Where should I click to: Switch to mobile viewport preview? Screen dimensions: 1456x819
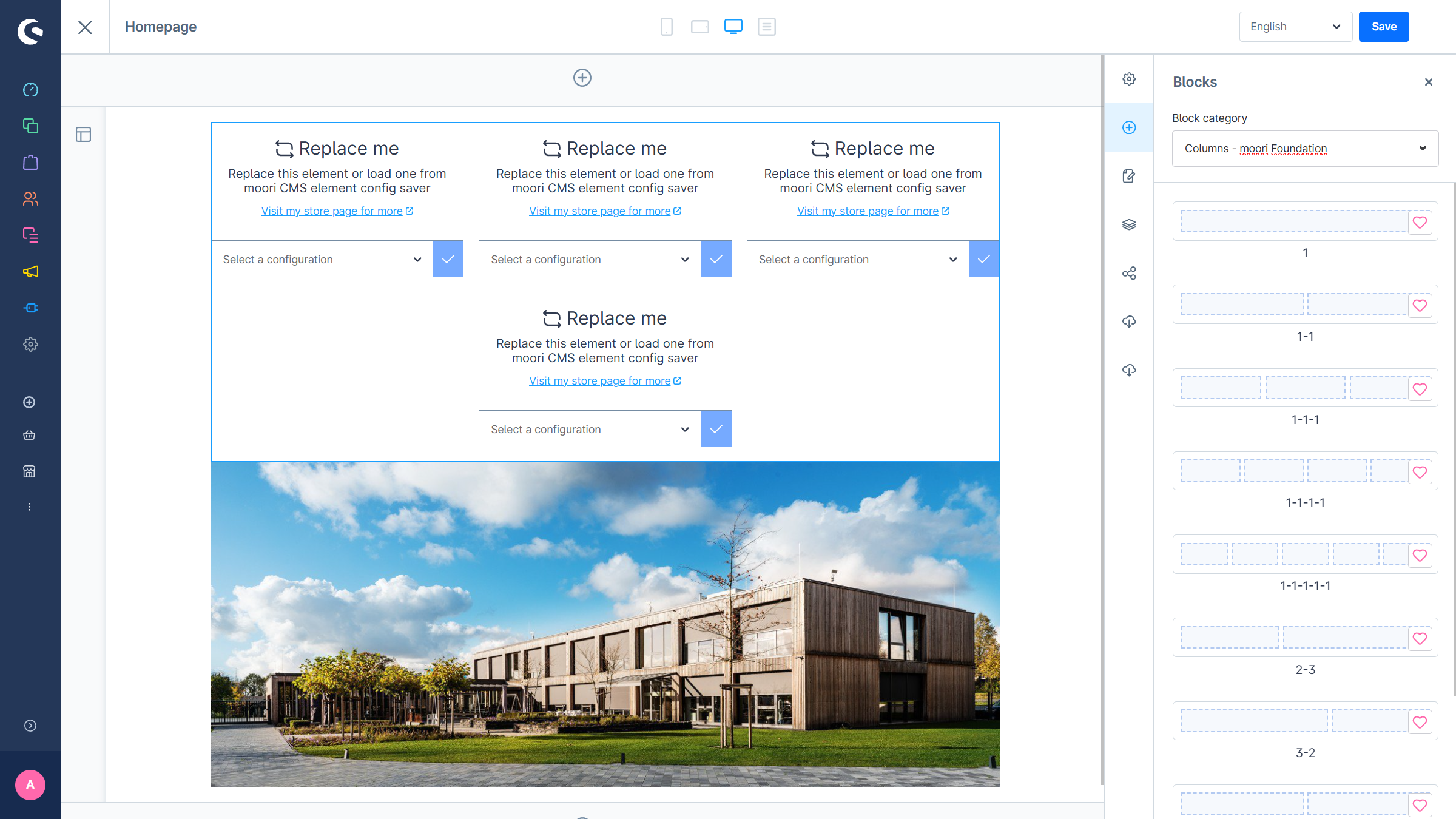(667, 27)
